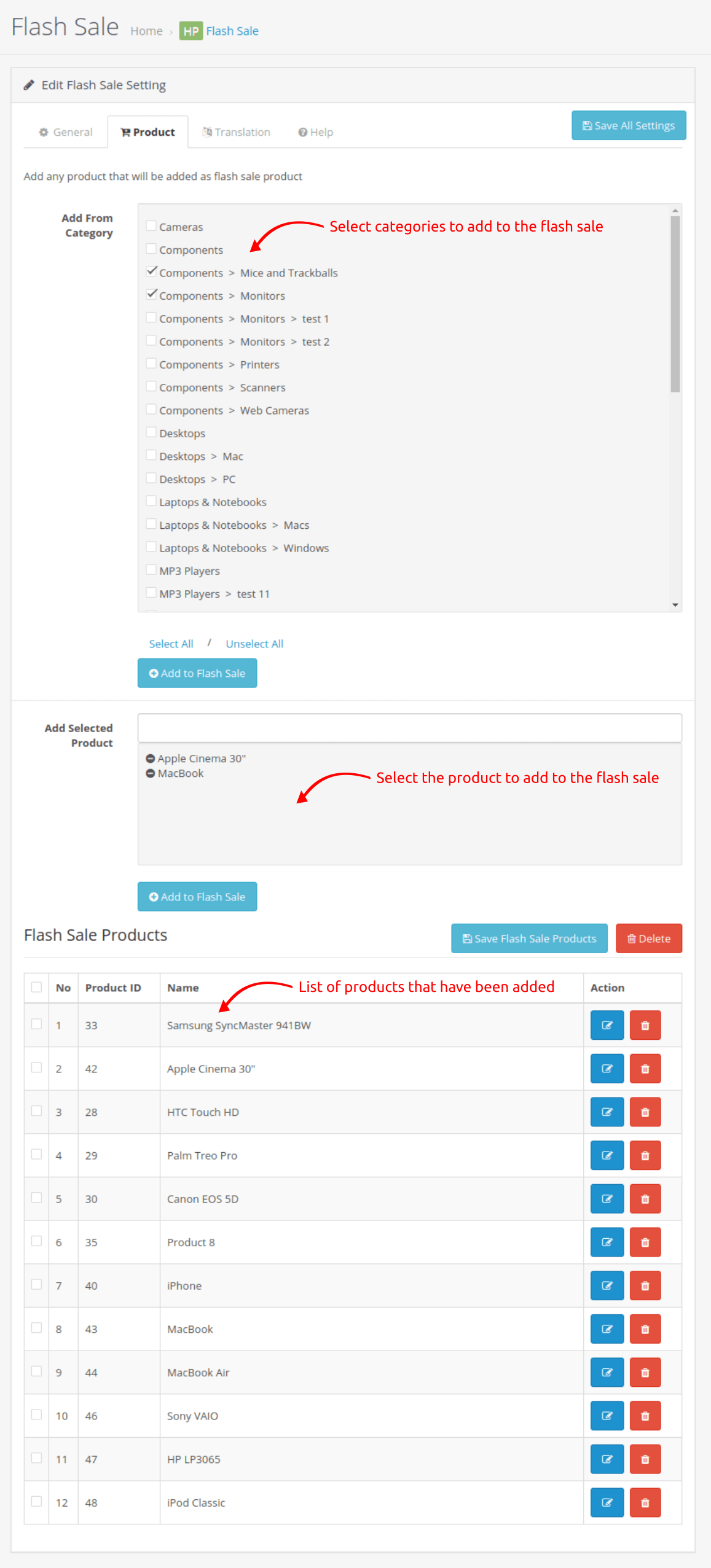
Task: Select the checkbox for Canon EOS 5D row
Action: click(x=36, y=1198)
